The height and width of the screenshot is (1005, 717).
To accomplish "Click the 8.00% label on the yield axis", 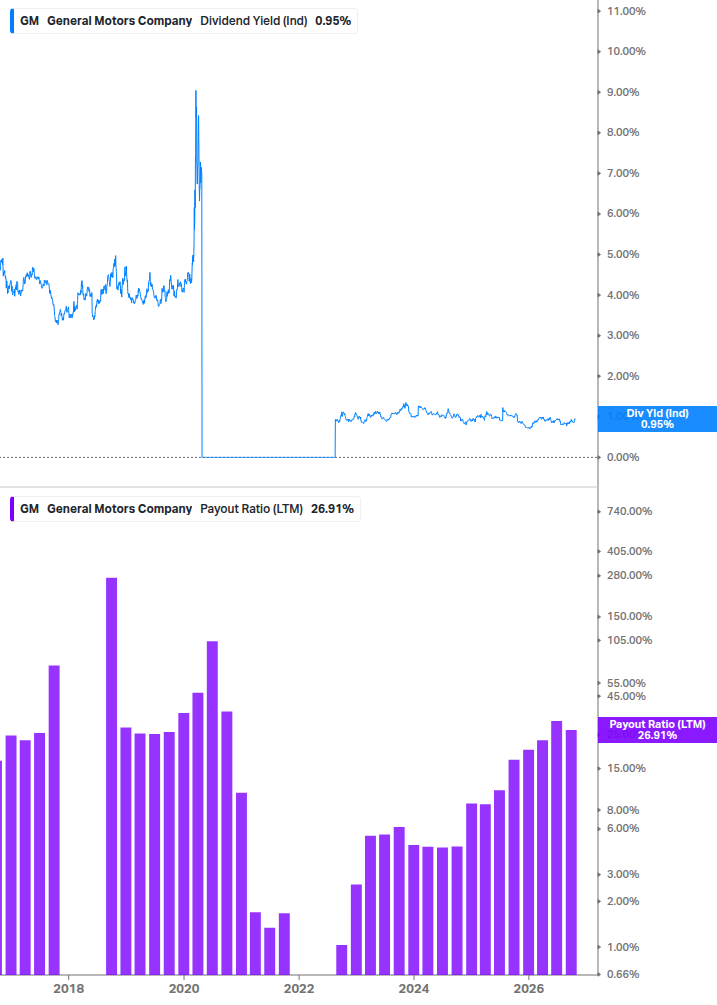I will [x=623, y=133].
